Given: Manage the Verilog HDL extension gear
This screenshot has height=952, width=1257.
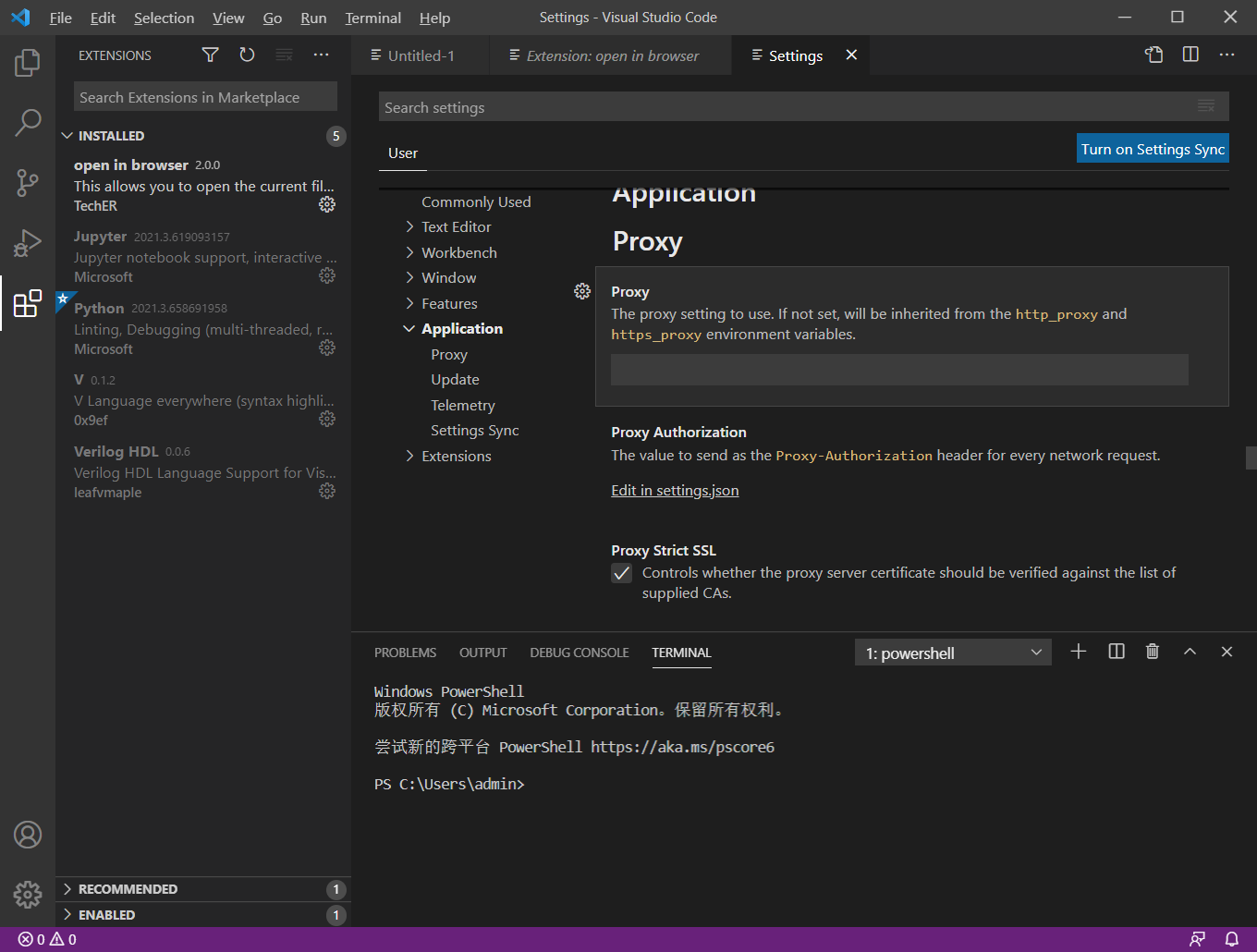Looking at the screenshot, I should [327, 491].
